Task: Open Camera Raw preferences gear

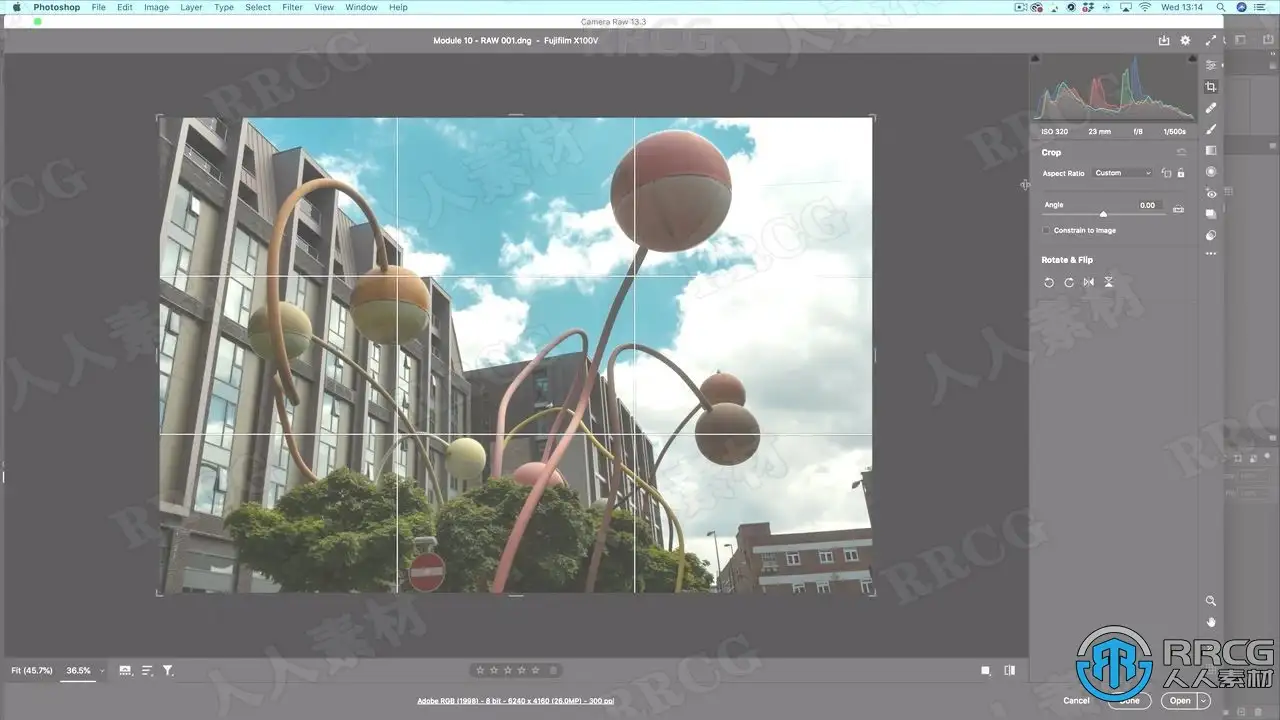Action: point(1185,41)
